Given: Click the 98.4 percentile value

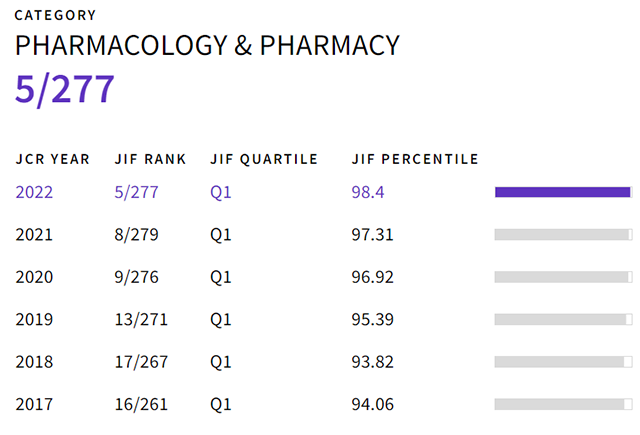Looking at the screenshot, I should tap(369, 192).
